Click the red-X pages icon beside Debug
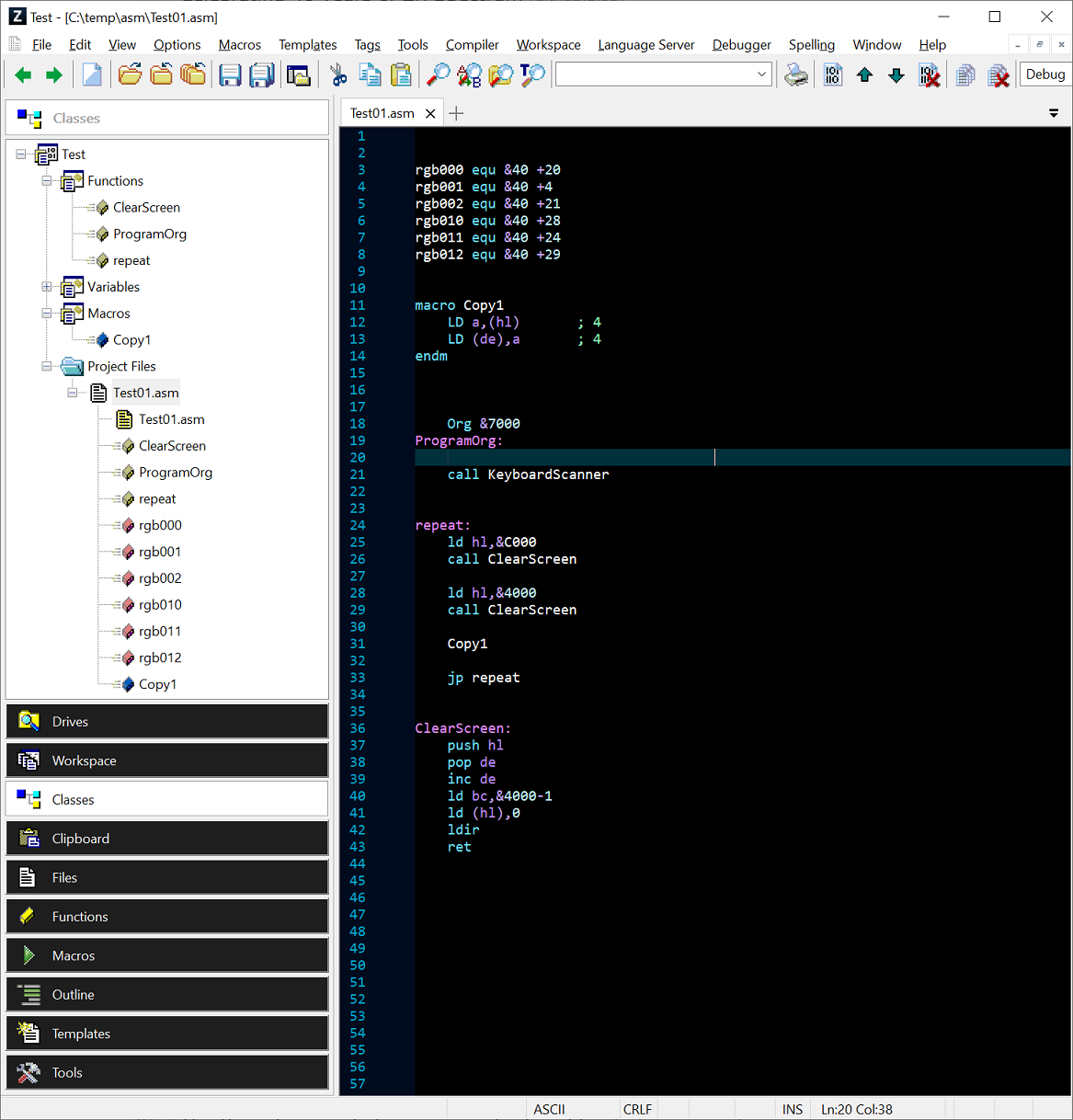This screenshot has width=1073, height=1120. click(x=999, y=75)
